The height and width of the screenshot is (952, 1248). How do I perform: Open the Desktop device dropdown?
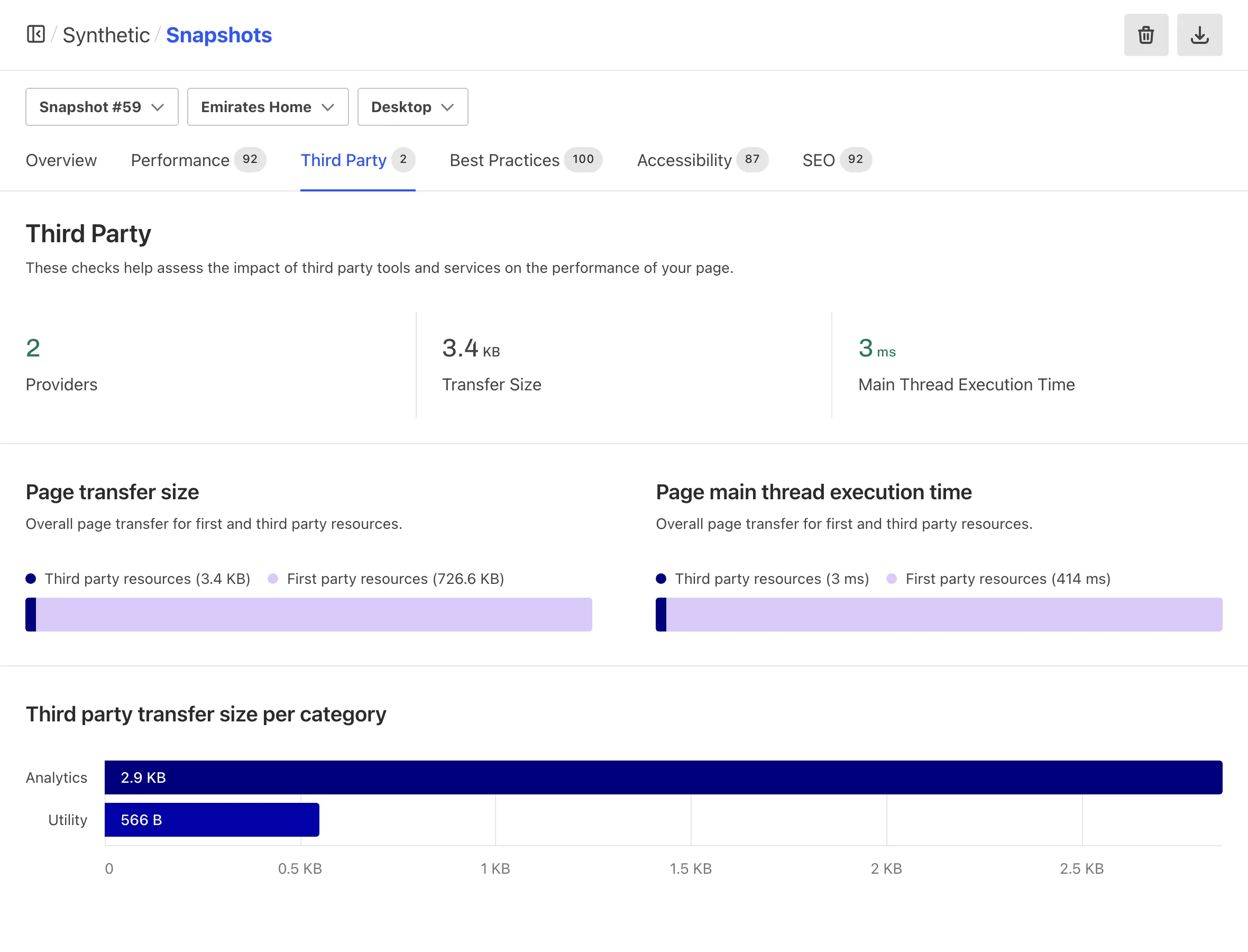pyautogui.click(x=412, y=107)
